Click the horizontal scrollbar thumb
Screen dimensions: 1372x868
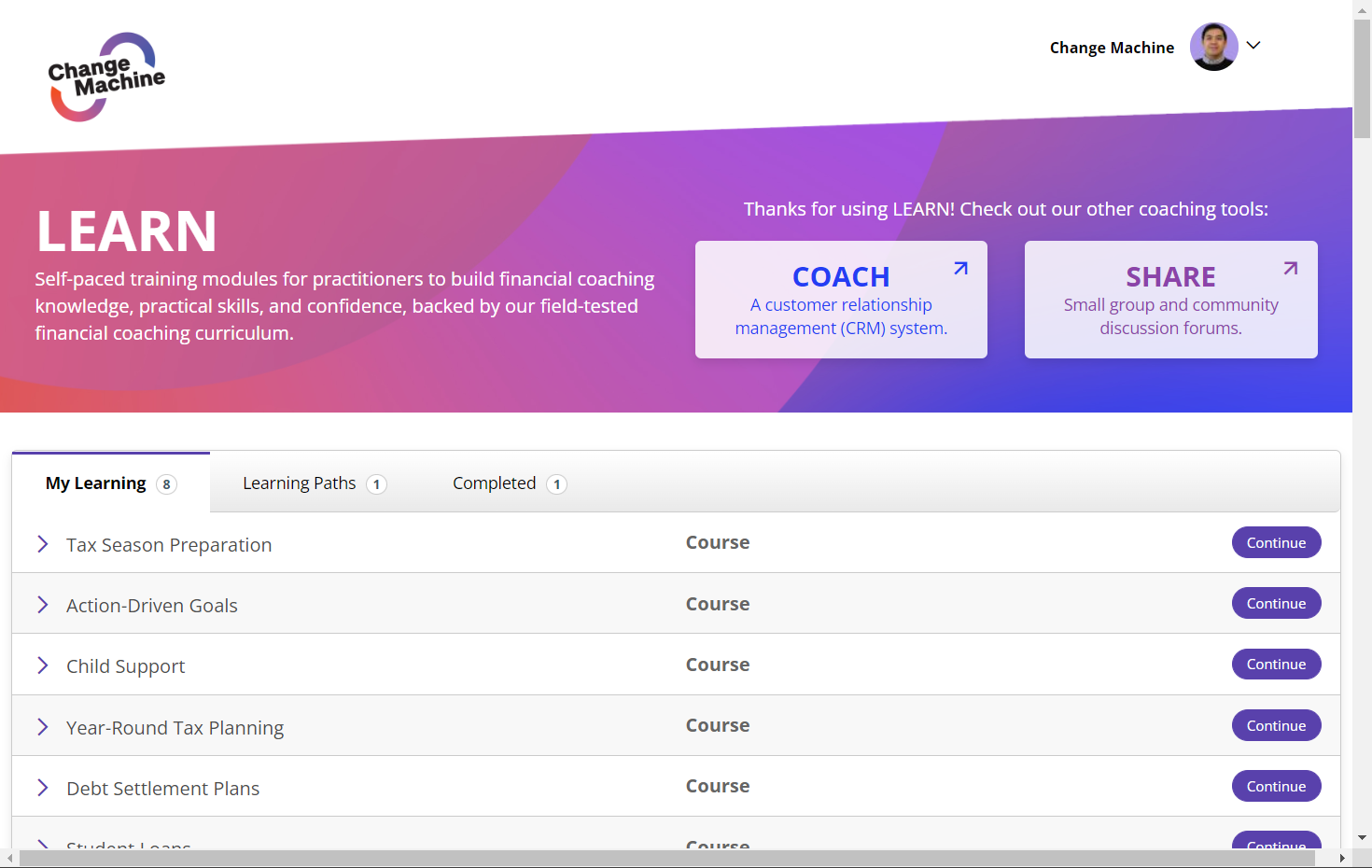click(667, 858)
